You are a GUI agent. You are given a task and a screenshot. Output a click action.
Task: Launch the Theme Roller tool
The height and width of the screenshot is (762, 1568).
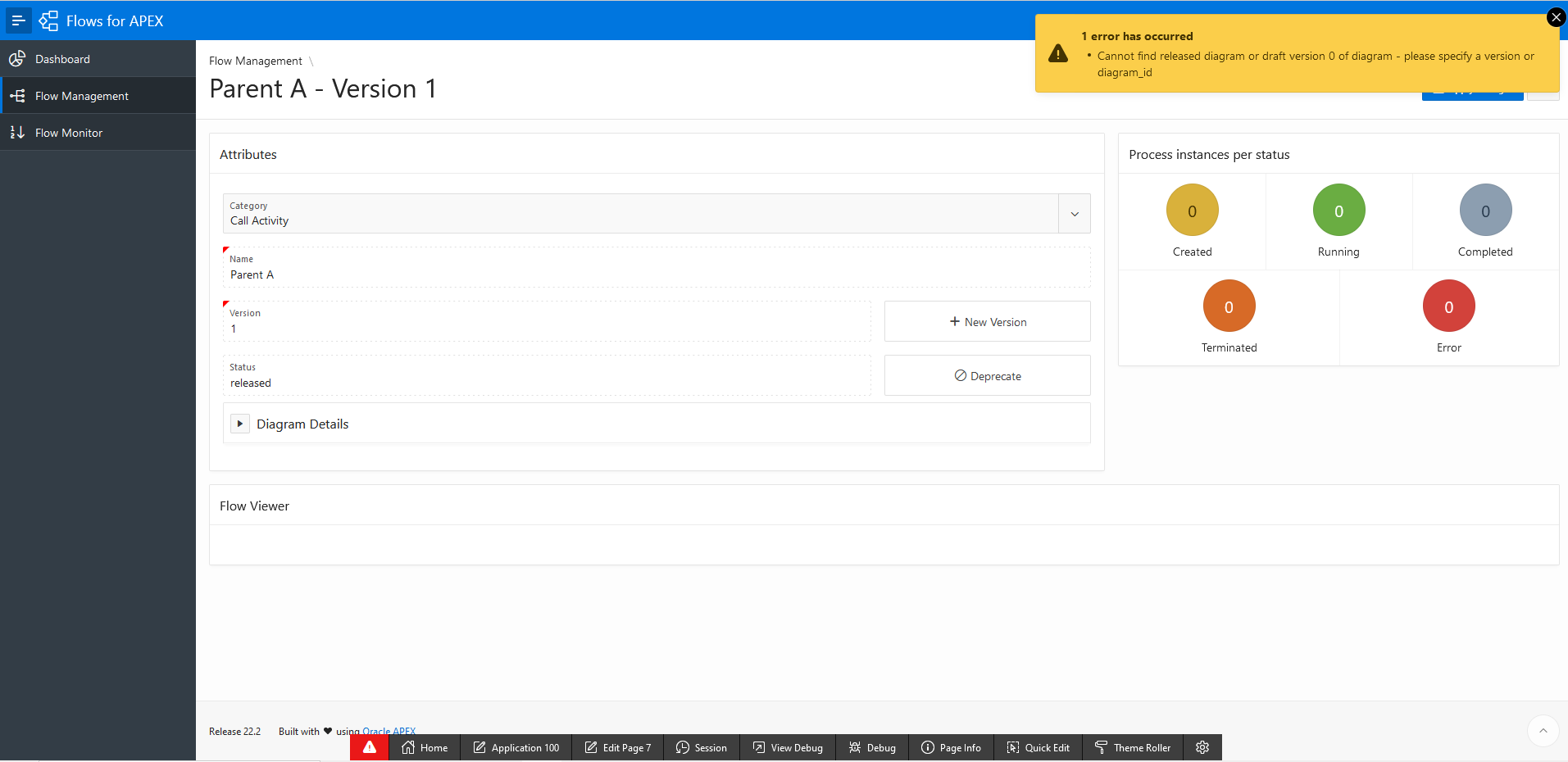coord(1132,746)
